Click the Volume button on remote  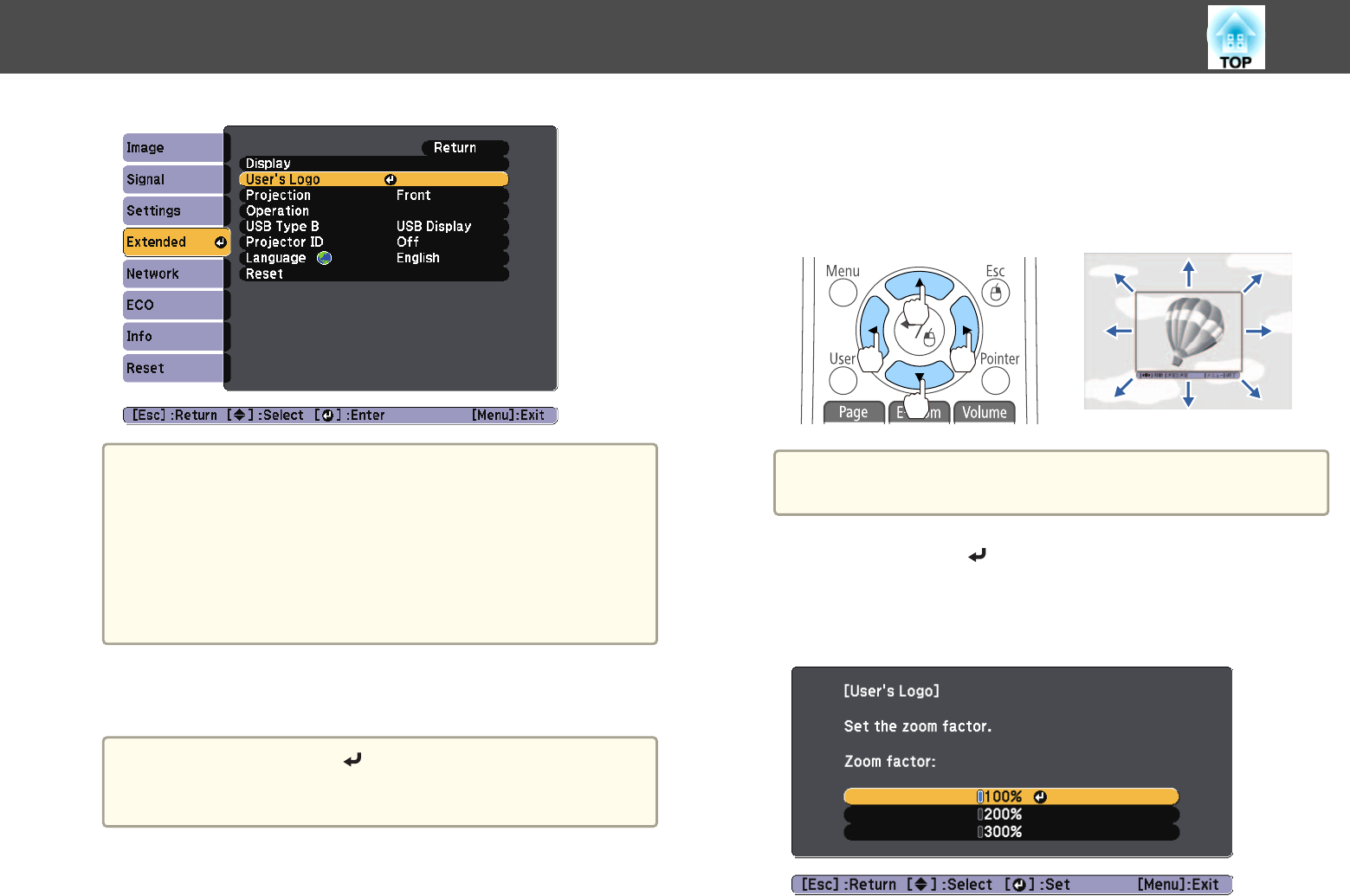(x=985, y=413)
